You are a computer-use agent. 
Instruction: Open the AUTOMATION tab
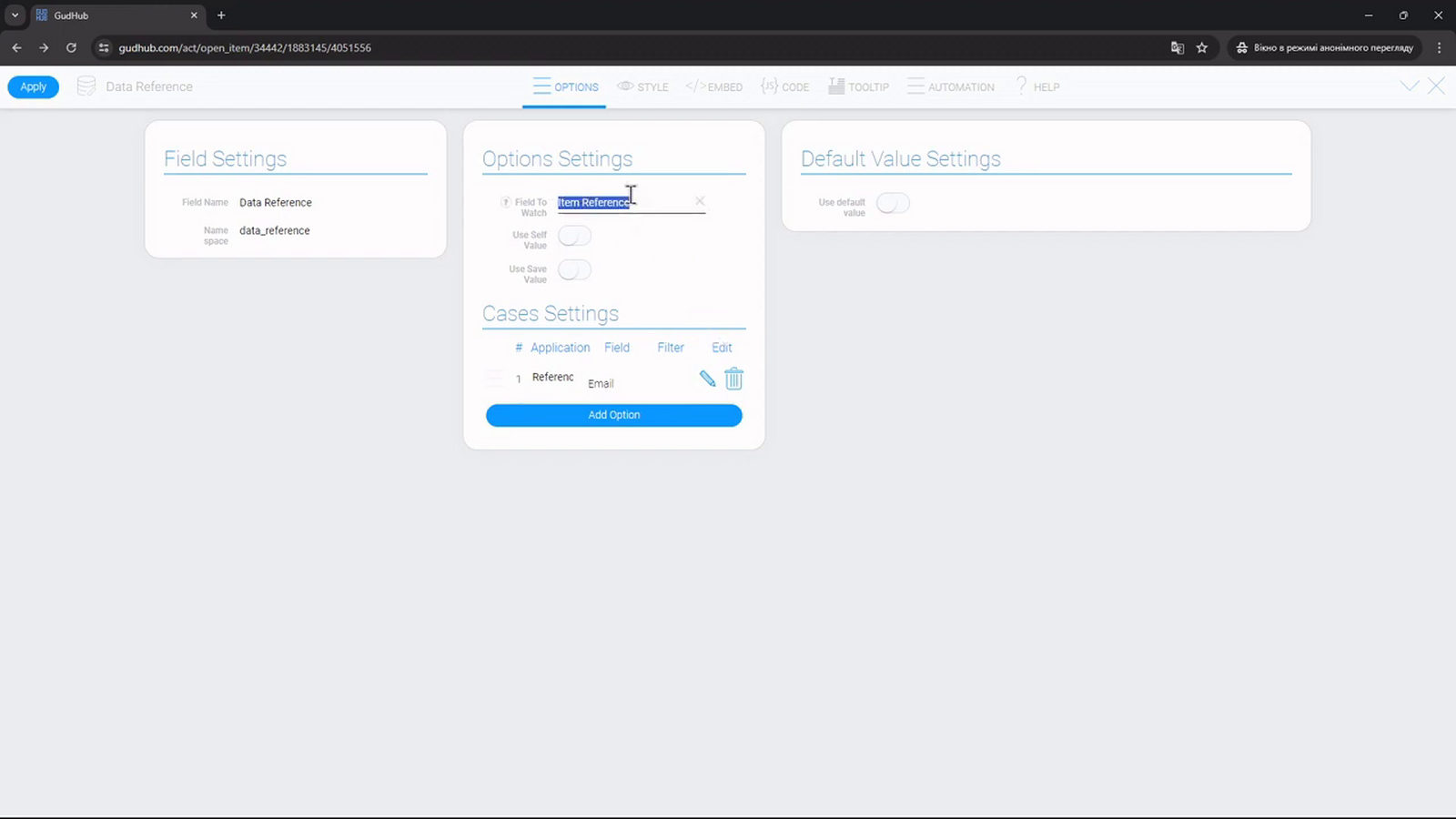click(951, 86)
